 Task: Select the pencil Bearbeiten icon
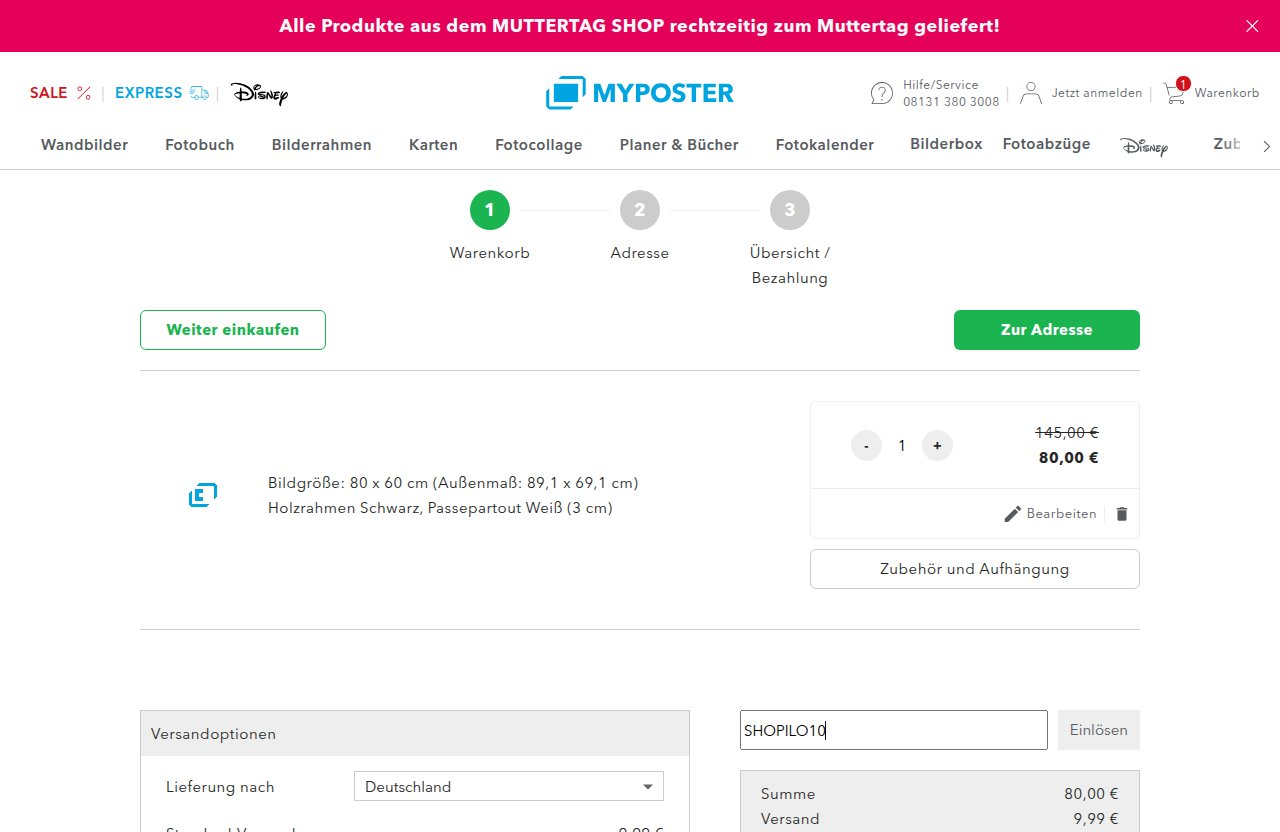(x=1013, y=514)
